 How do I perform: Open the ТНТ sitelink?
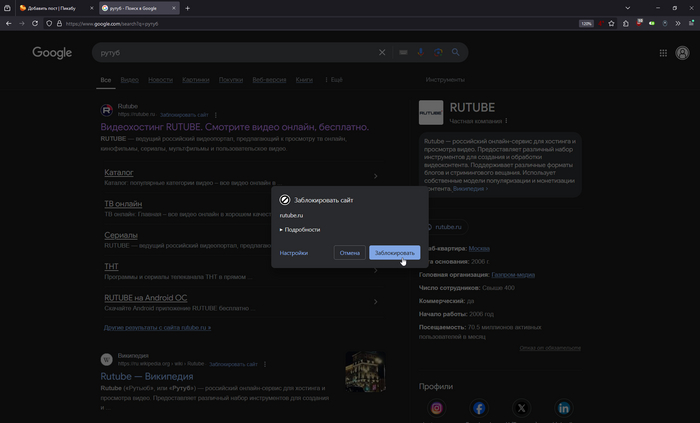(111, 266)
